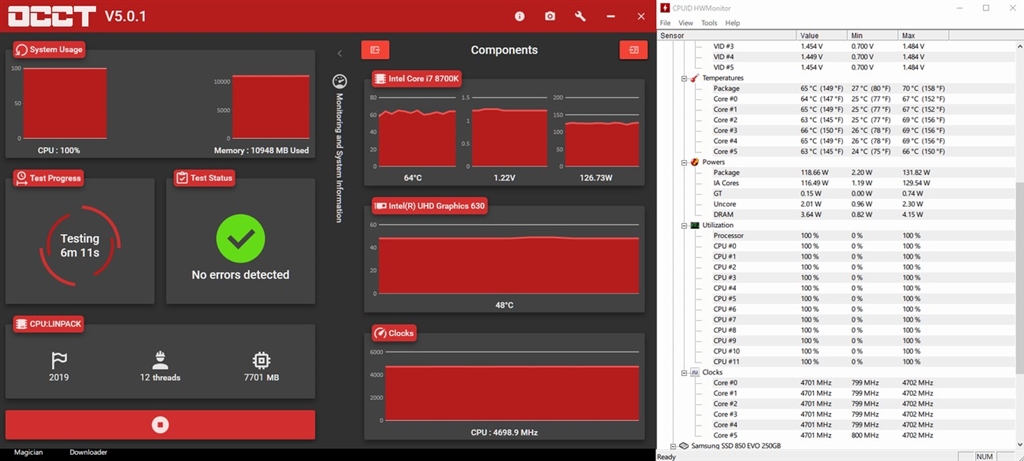Screen dimensions: 1024x461
Task: Select the Samsung SSD 850 EVO 250GB item
Action: point(735,445)
